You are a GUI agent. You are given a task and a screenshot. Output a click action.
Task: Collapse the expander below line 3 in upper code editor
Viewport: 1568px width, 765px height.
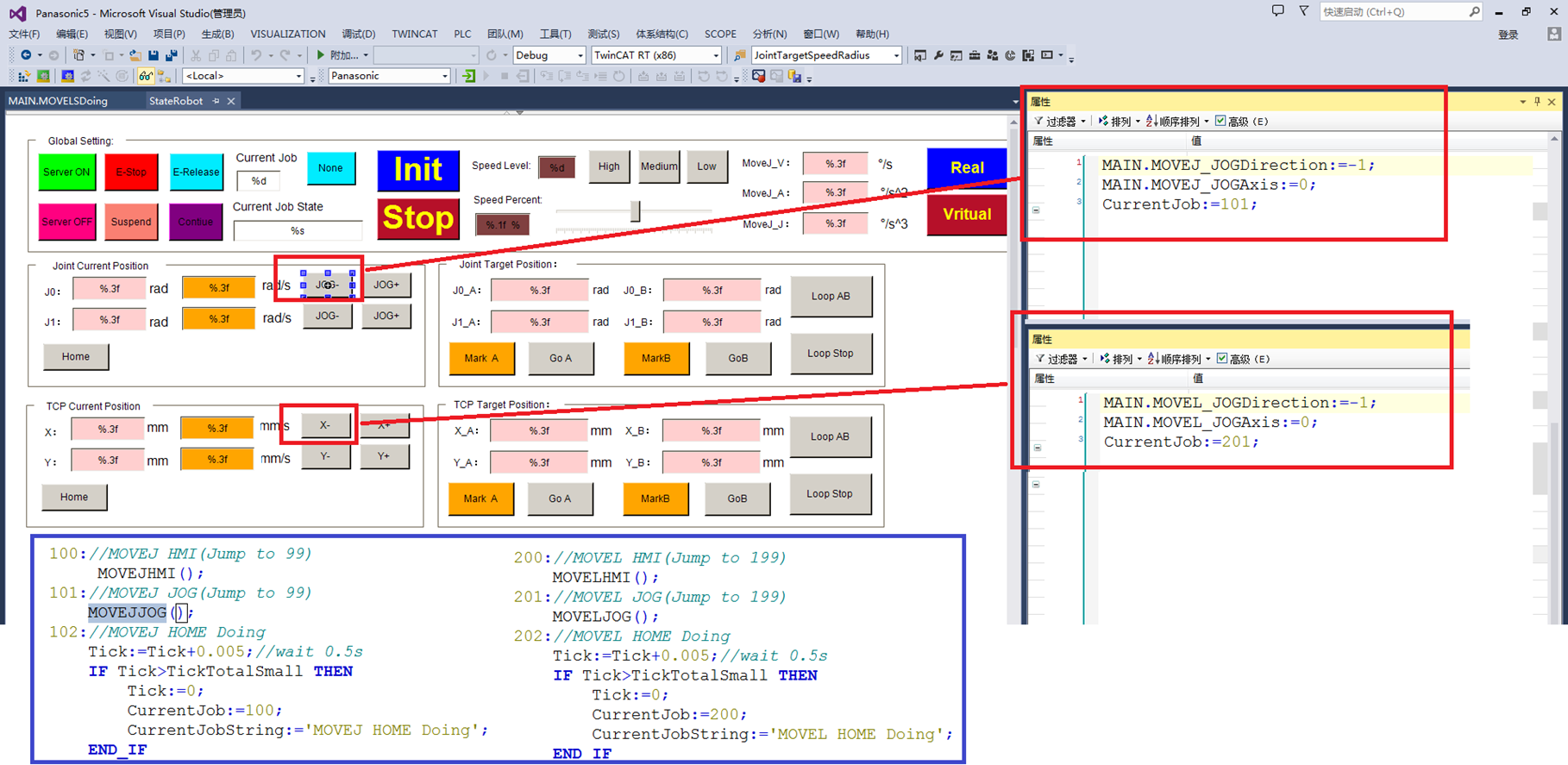coord(1036,210)
